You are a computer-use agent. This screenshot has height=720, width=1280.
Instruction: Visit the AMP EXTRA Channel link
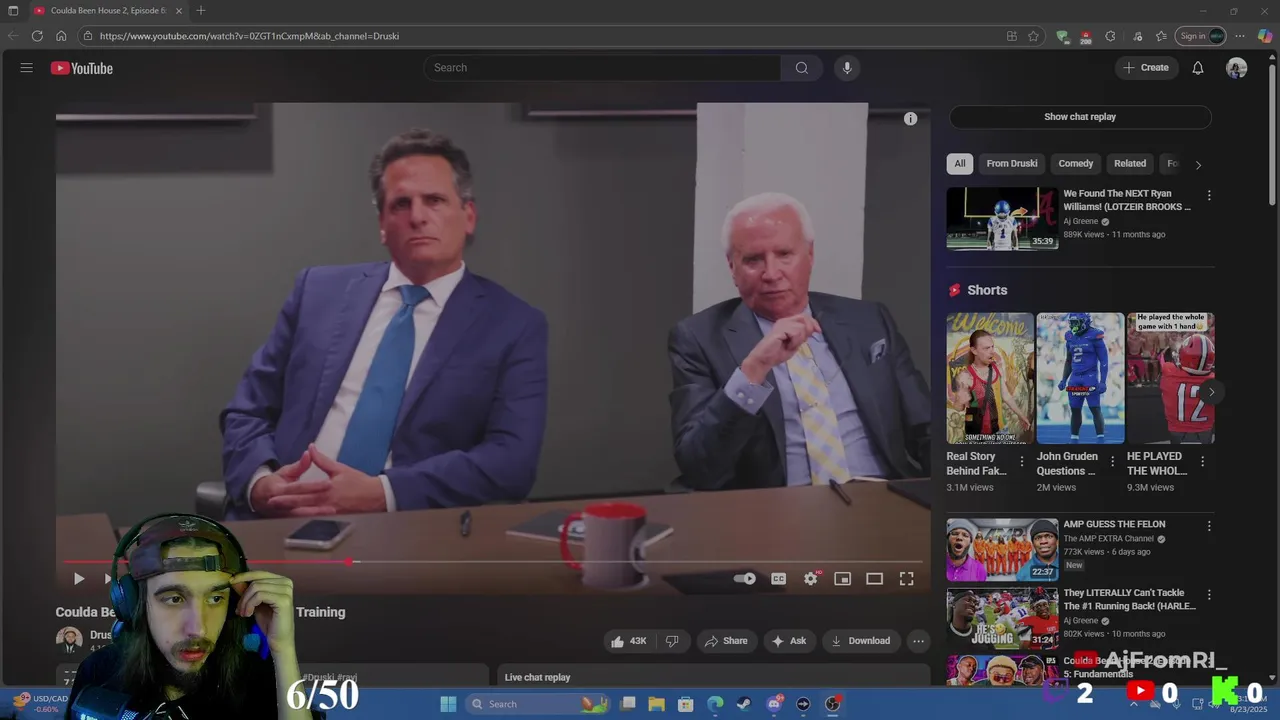click(1108, 539)
